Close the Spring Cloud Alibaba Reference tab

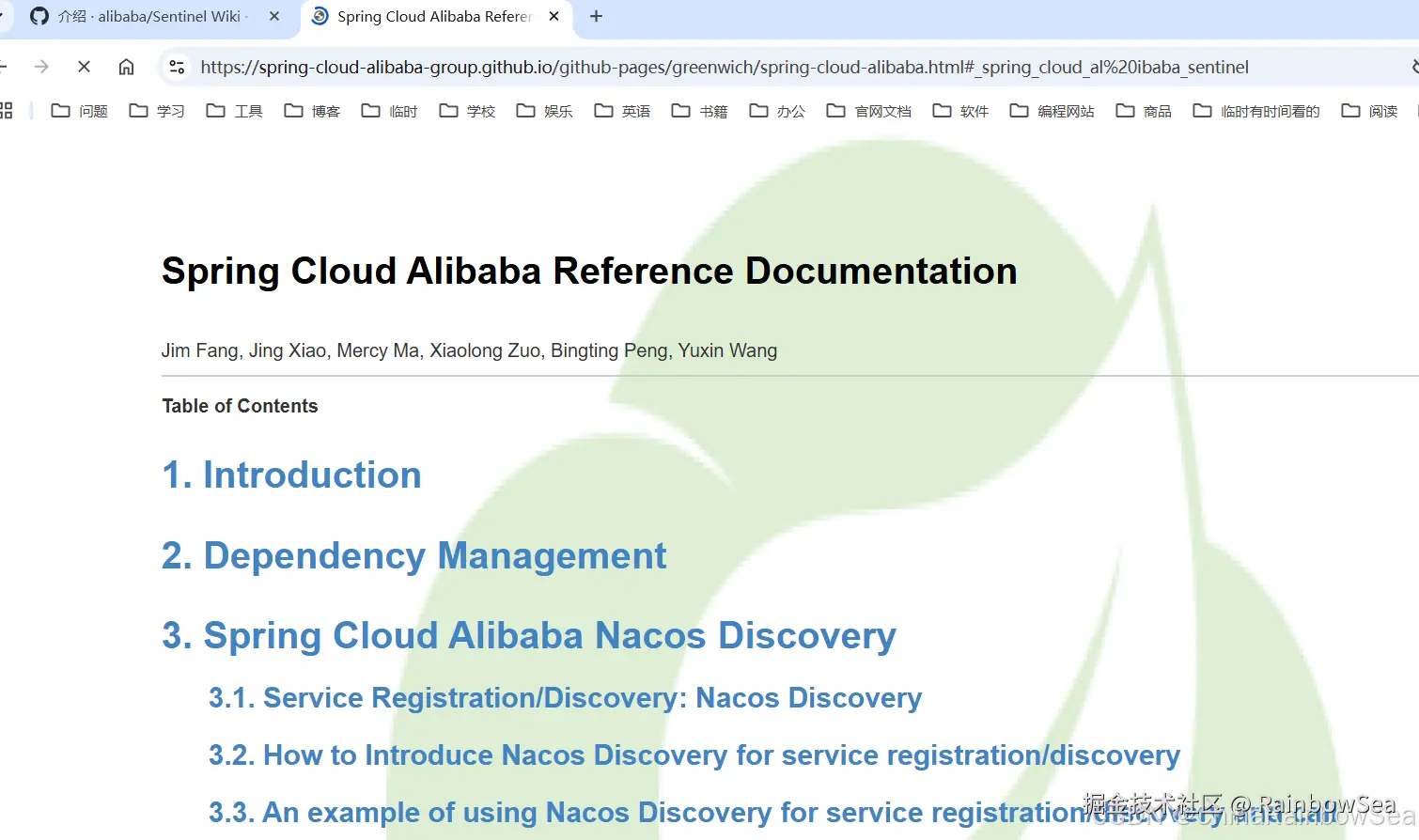(554, 16)
